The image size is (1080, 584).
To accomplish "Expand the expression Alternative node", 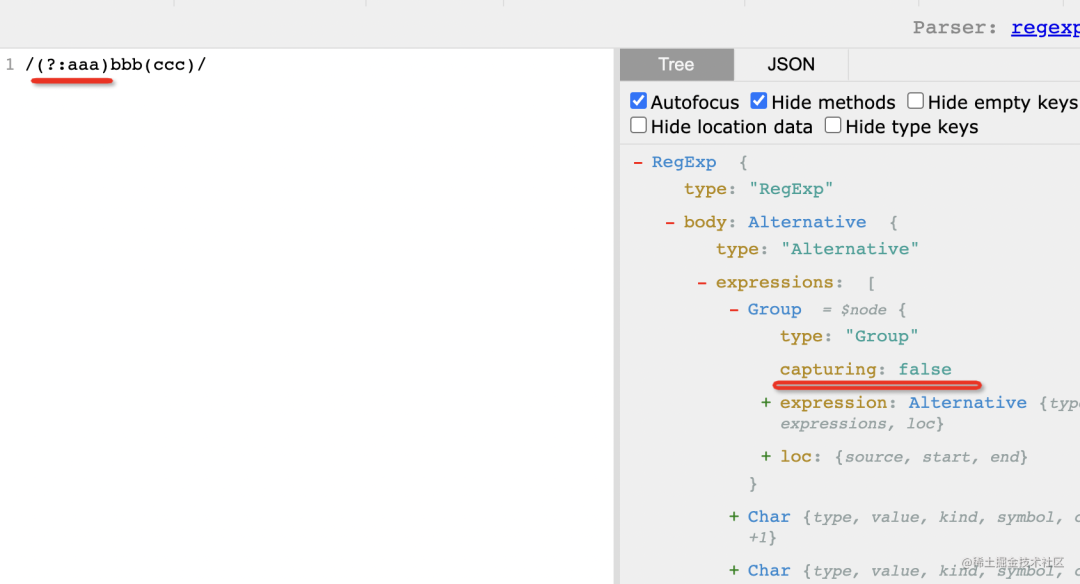I will 765,402.
